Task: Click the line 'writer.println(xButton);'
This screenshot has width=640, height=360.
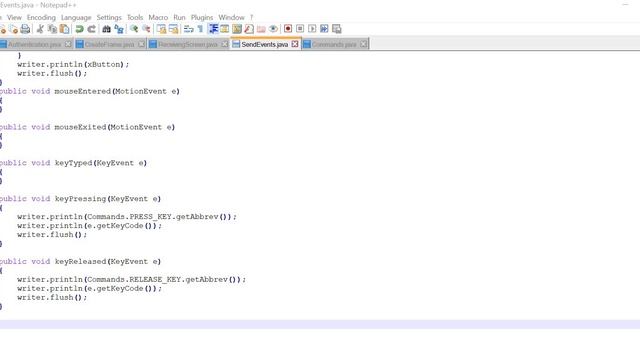Action: 73,64
